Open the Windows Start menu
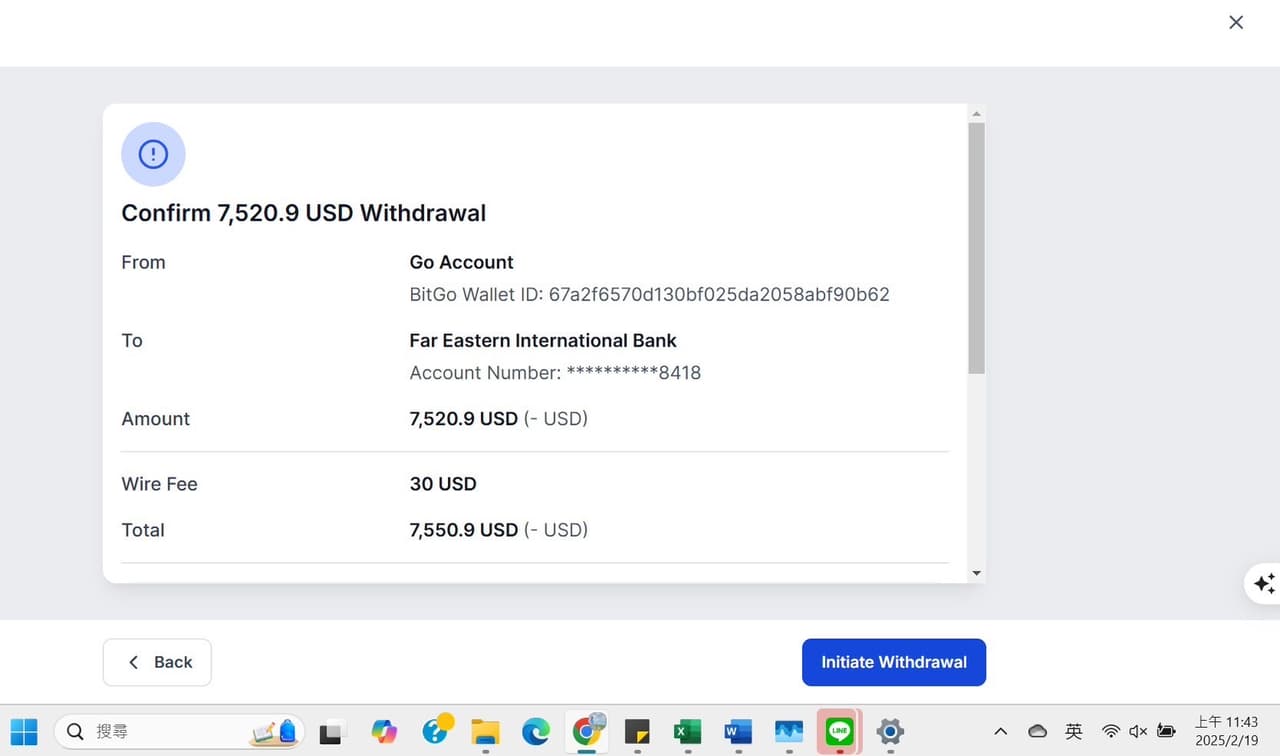The height and width of the screenshot is (756, 1280). 24,732
